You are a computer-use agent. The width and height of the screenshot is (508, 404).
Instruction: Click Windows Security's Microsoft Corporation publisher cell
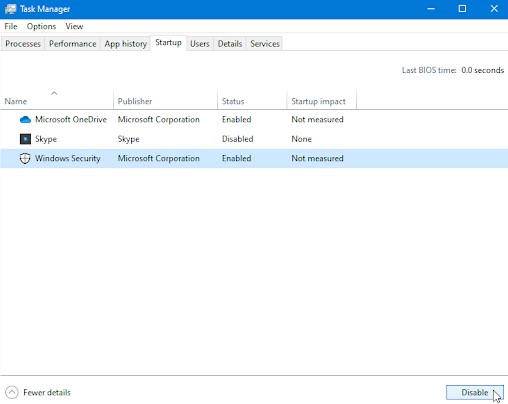point(159,158)
